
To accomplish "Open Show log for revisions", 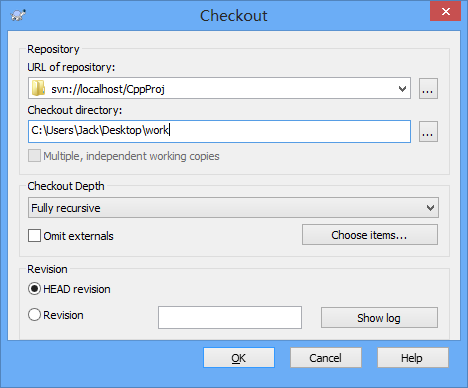I will [x=379, y=318].
